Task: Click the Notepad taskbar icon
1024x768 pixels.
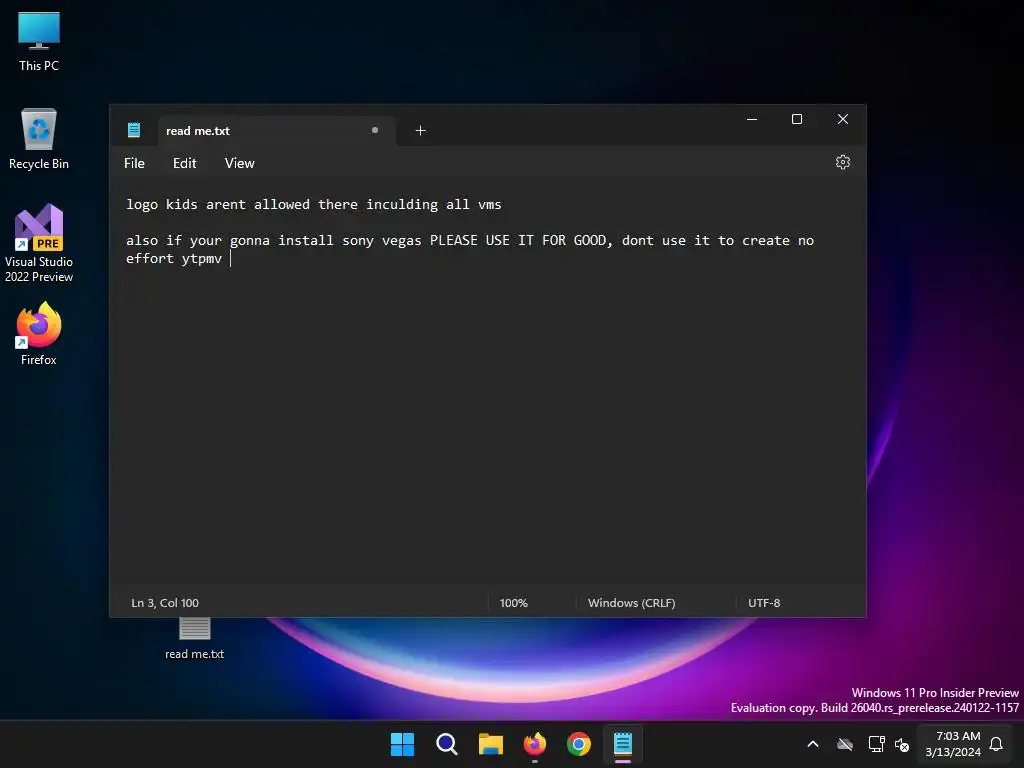Action: [x=623, y=744]
